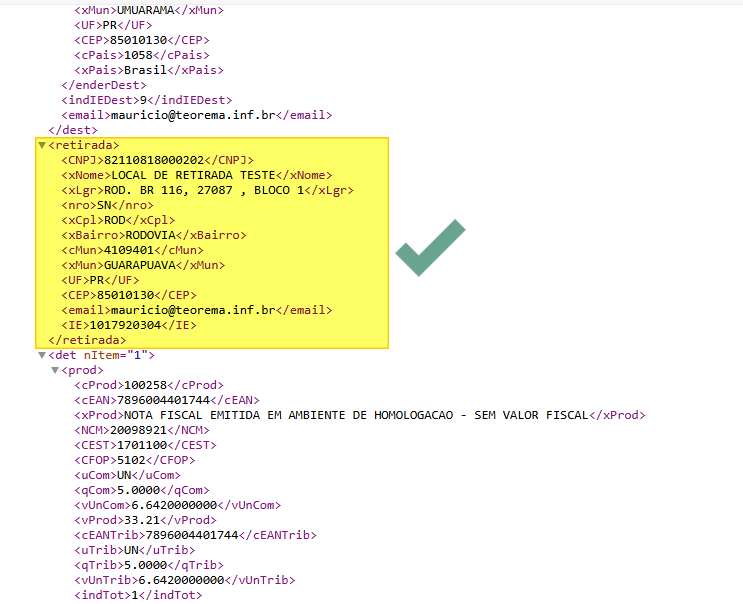Select the xMun GUARAPUAVA line

(x=143, y=265)
